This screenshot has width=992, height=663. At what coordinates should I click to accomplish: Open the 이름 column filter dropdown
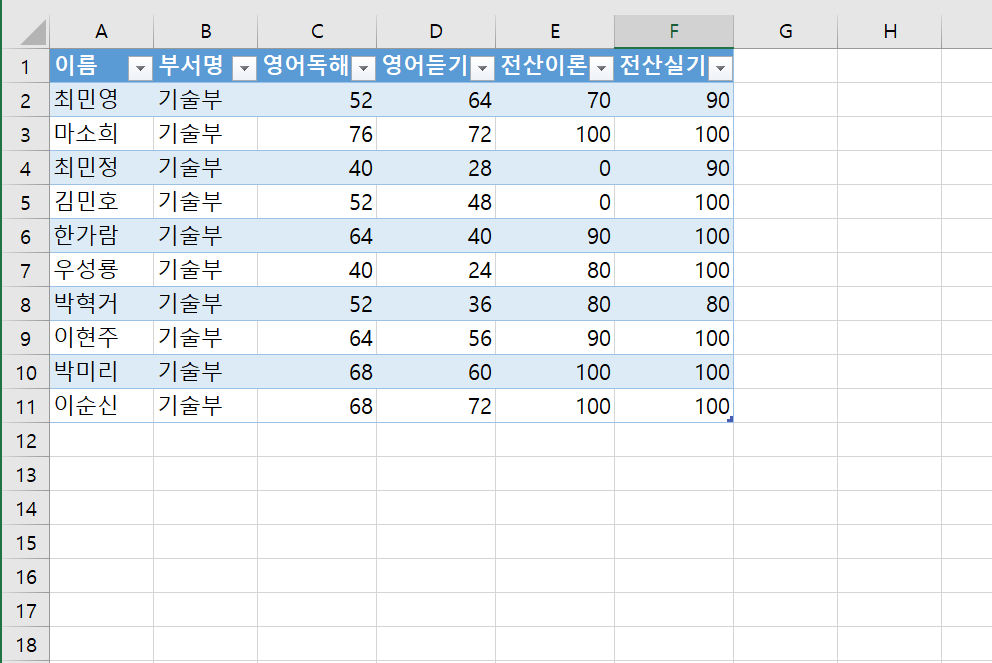(141, 68)
